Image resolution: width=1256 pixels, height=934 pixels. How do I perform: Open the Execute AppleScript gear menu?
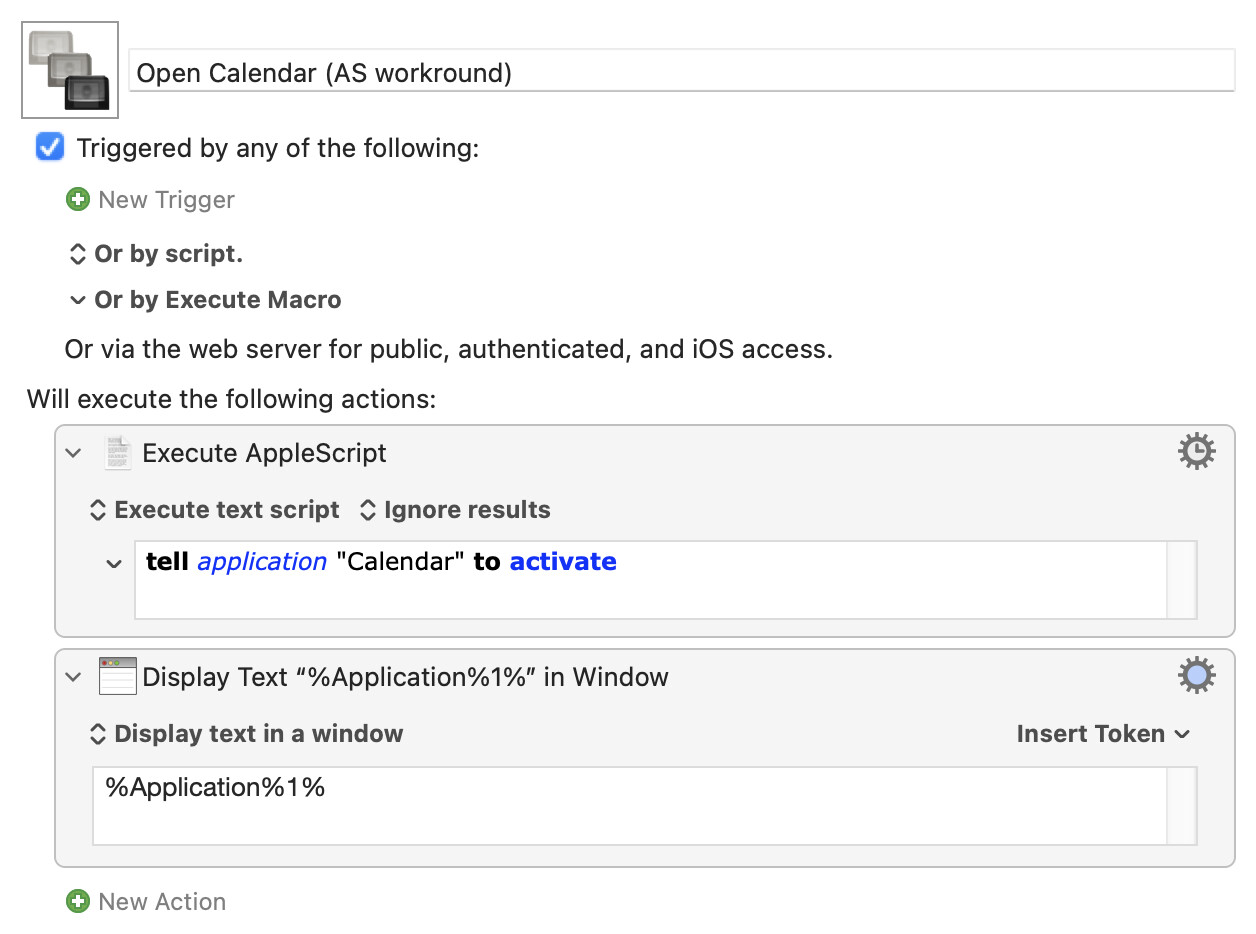tap(1196, 453)
